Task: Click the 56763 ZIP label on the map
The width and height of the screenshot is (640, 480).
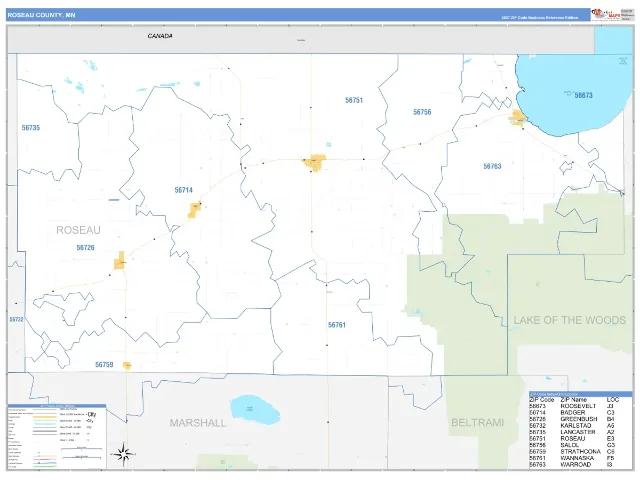Action: pyautogui.click(x=492, y=166)
